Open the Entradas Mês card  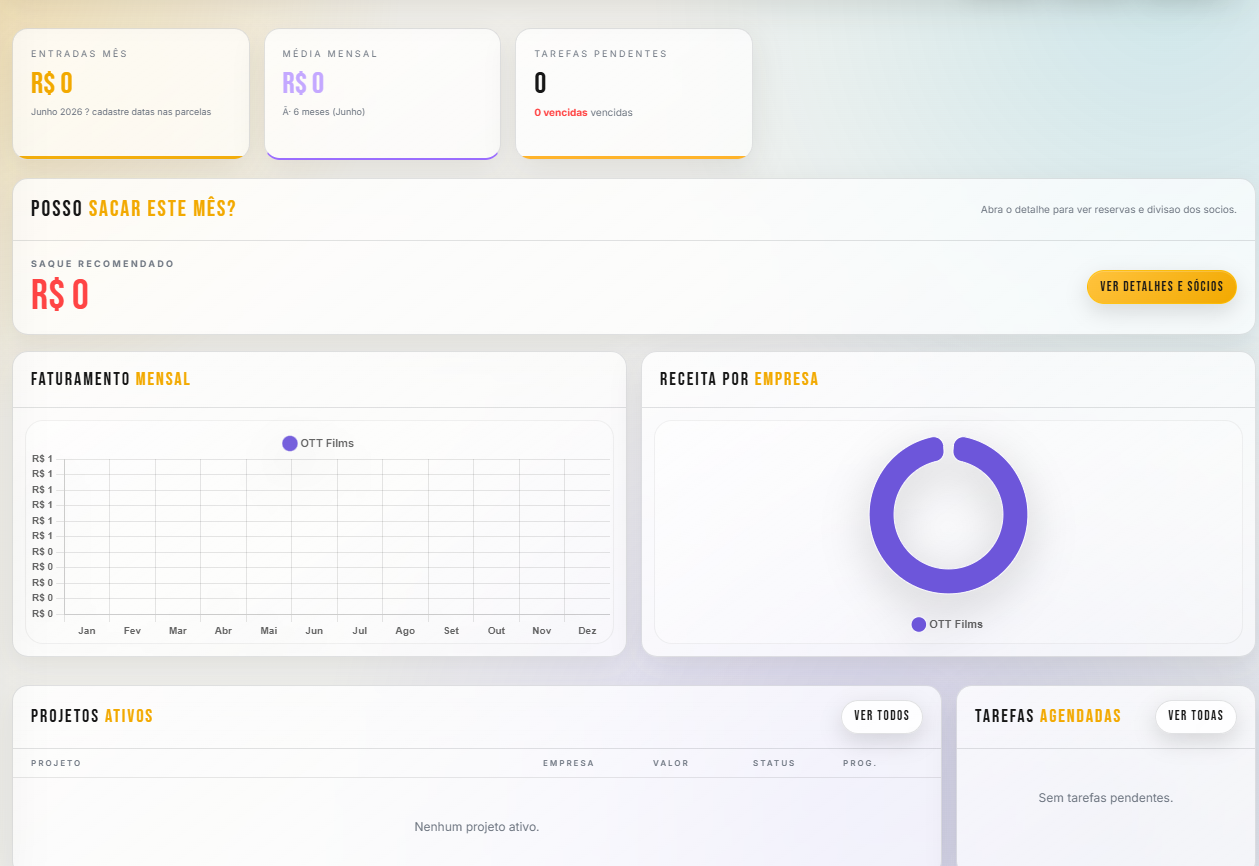point(130,94)
